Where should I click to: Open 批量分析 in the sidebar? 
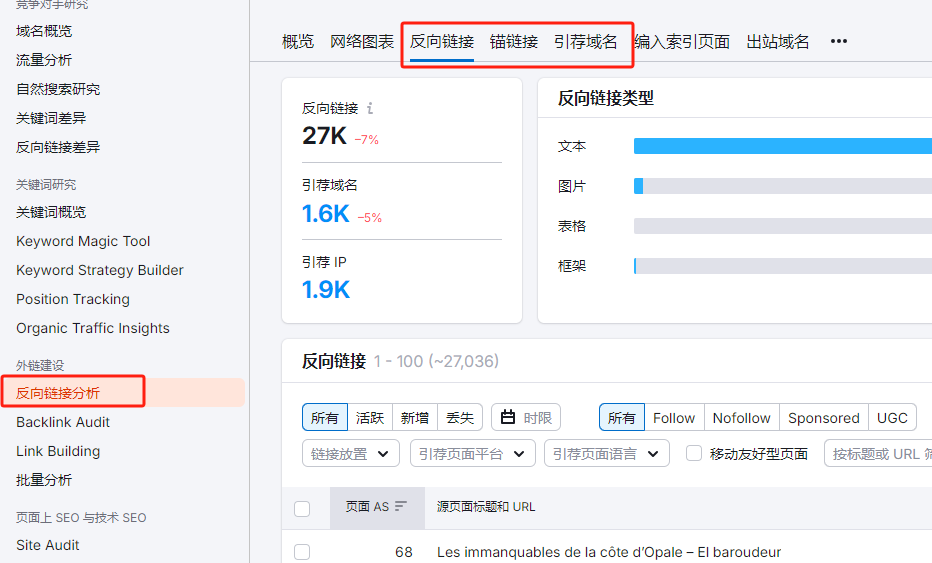[x=44, y=480]
